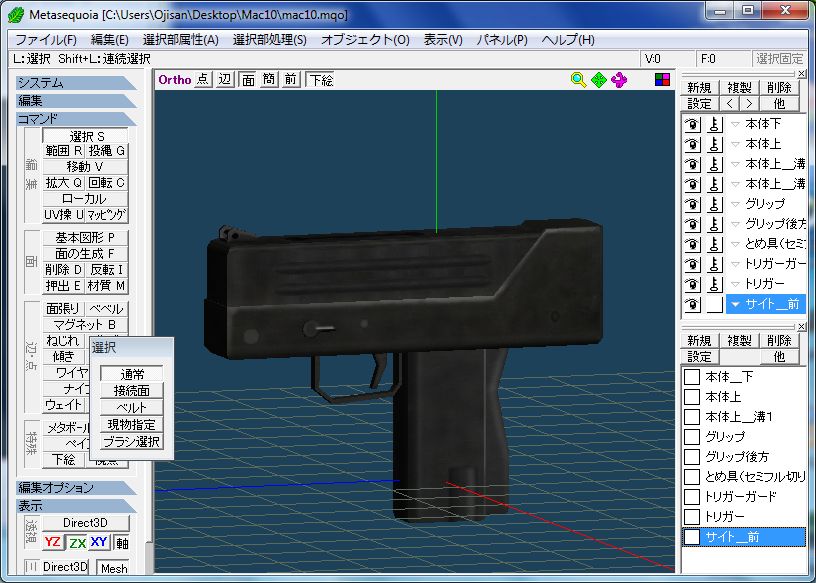Expand the 編集 panel header
The width and height of the screenshot is (816, 583).
point(75,101)
